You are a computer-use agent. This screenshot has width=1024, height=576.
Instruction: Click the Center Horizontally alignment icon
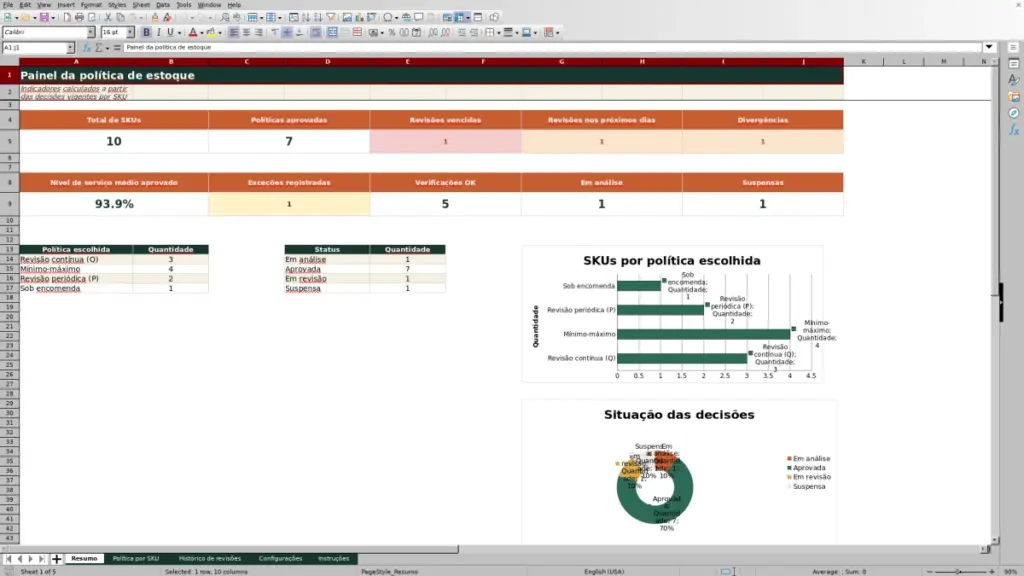tap(246, 33)
